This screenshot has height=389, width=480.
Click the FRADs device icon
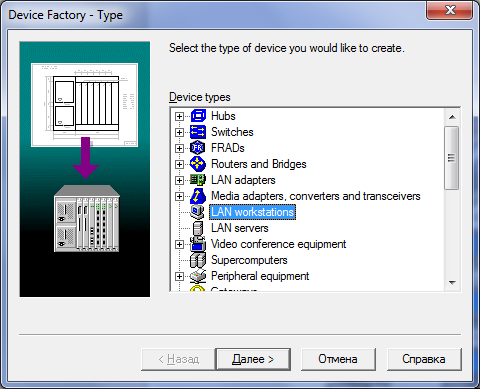198,148
